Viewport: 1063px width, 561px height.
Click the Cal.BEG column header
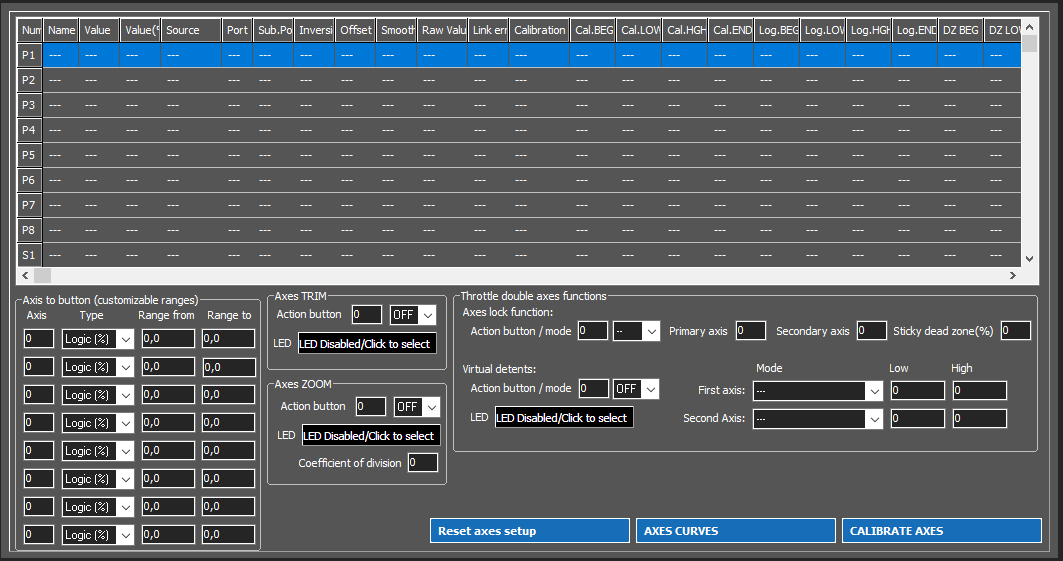593,30
